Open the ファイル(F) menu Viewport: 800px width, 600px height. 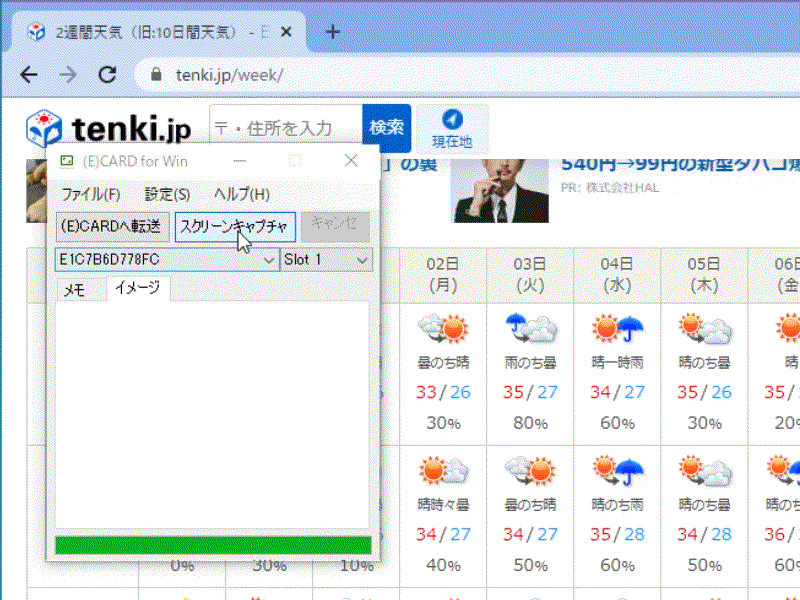(91, 194)
